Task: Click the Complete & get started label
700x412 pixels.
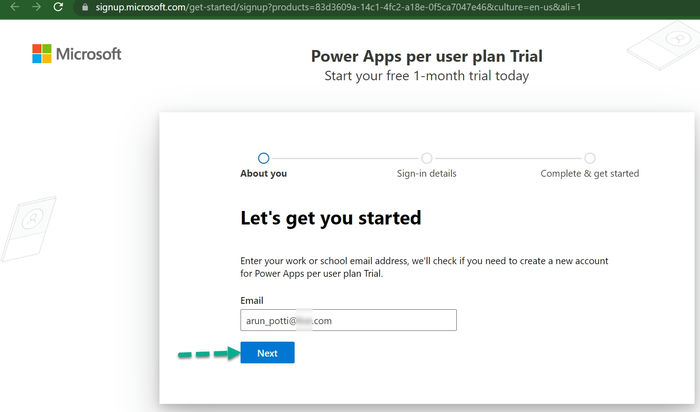Action: coord(590,174)
